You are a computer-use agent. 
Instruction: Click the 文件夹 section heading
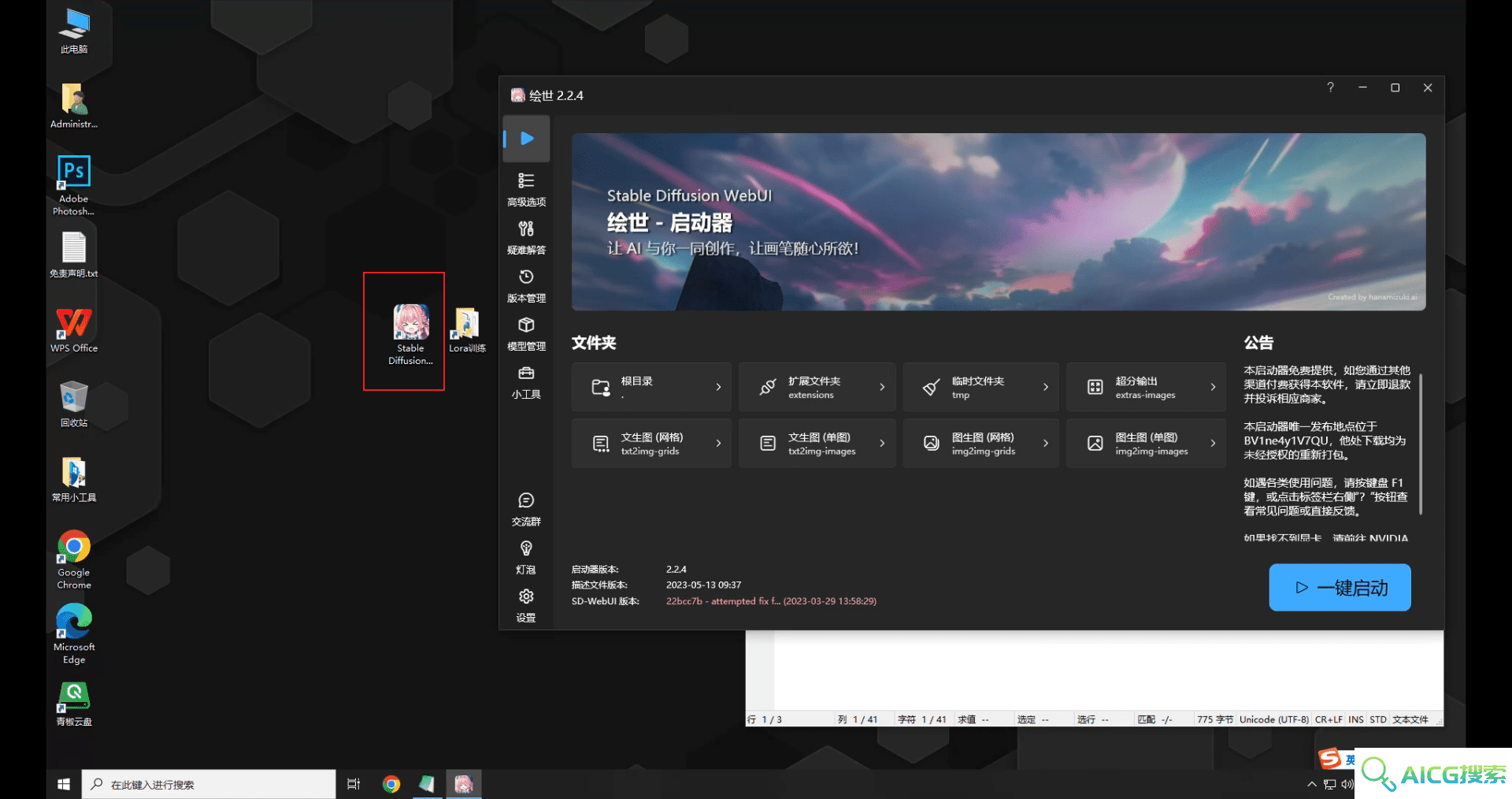click(594, 343)
